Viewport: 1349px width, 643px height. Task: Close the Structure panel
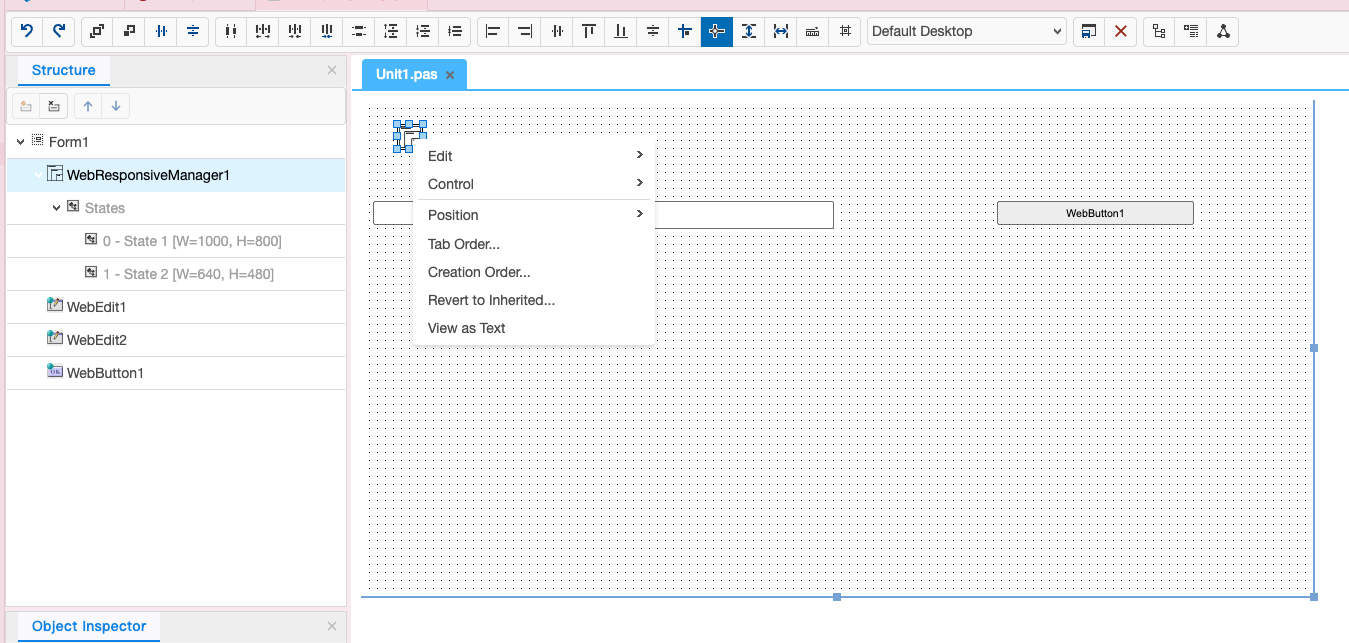(332, 70)
